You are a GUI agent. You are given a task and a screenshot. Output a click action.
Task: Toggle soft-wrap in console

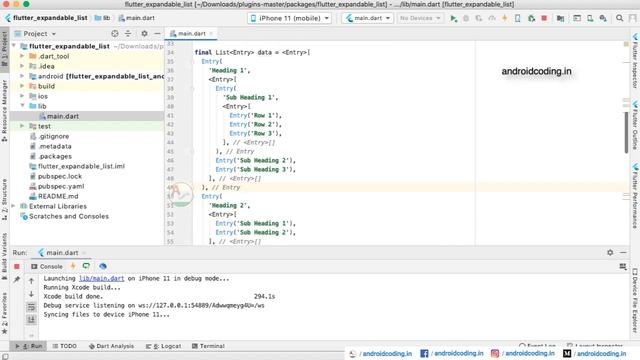click(x=31, y=307)
